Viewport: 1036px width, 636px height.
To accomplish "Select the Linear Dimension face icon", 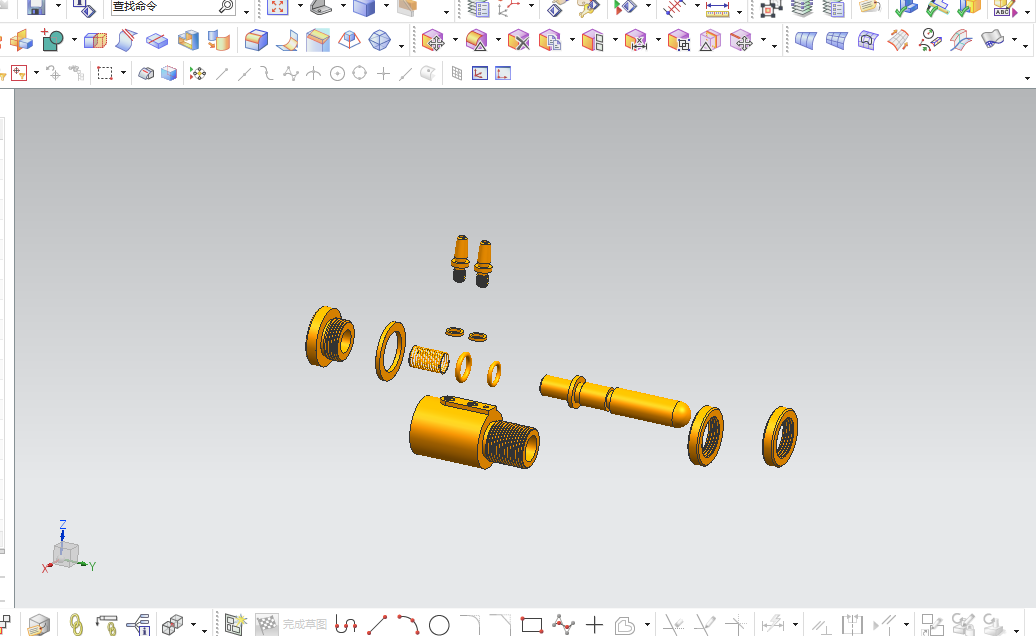I will click(636, 41).
